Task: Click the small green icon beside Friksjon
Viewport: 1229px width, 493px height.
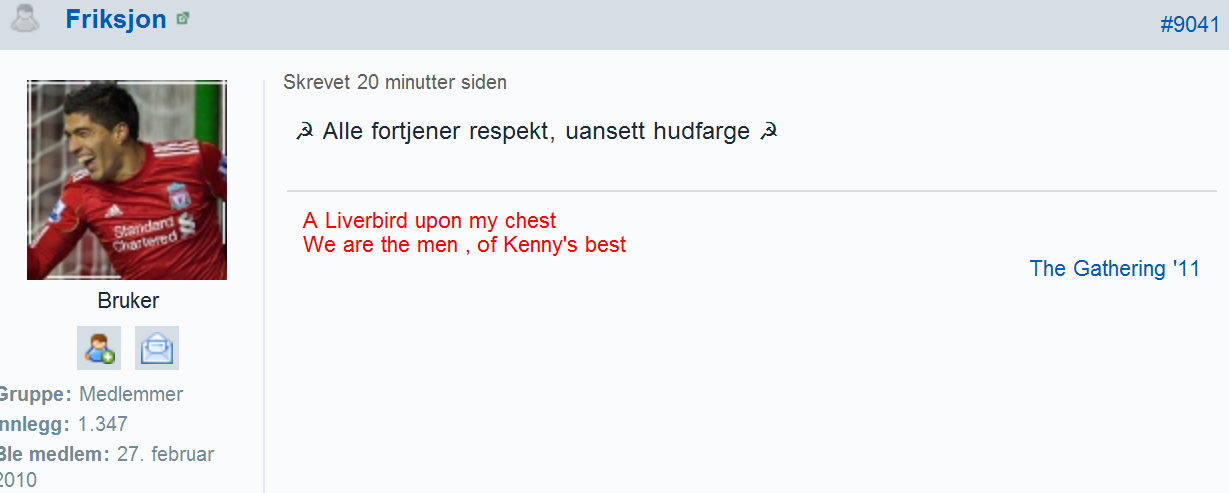Action: pos(183,18)
